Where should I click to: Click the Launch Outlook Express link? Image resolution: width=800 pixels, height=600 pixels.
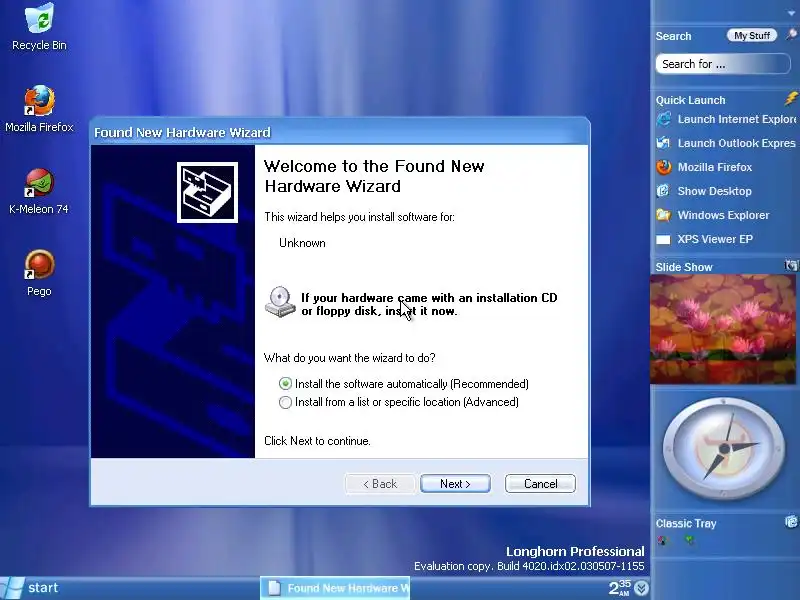(x=737, y=143)
